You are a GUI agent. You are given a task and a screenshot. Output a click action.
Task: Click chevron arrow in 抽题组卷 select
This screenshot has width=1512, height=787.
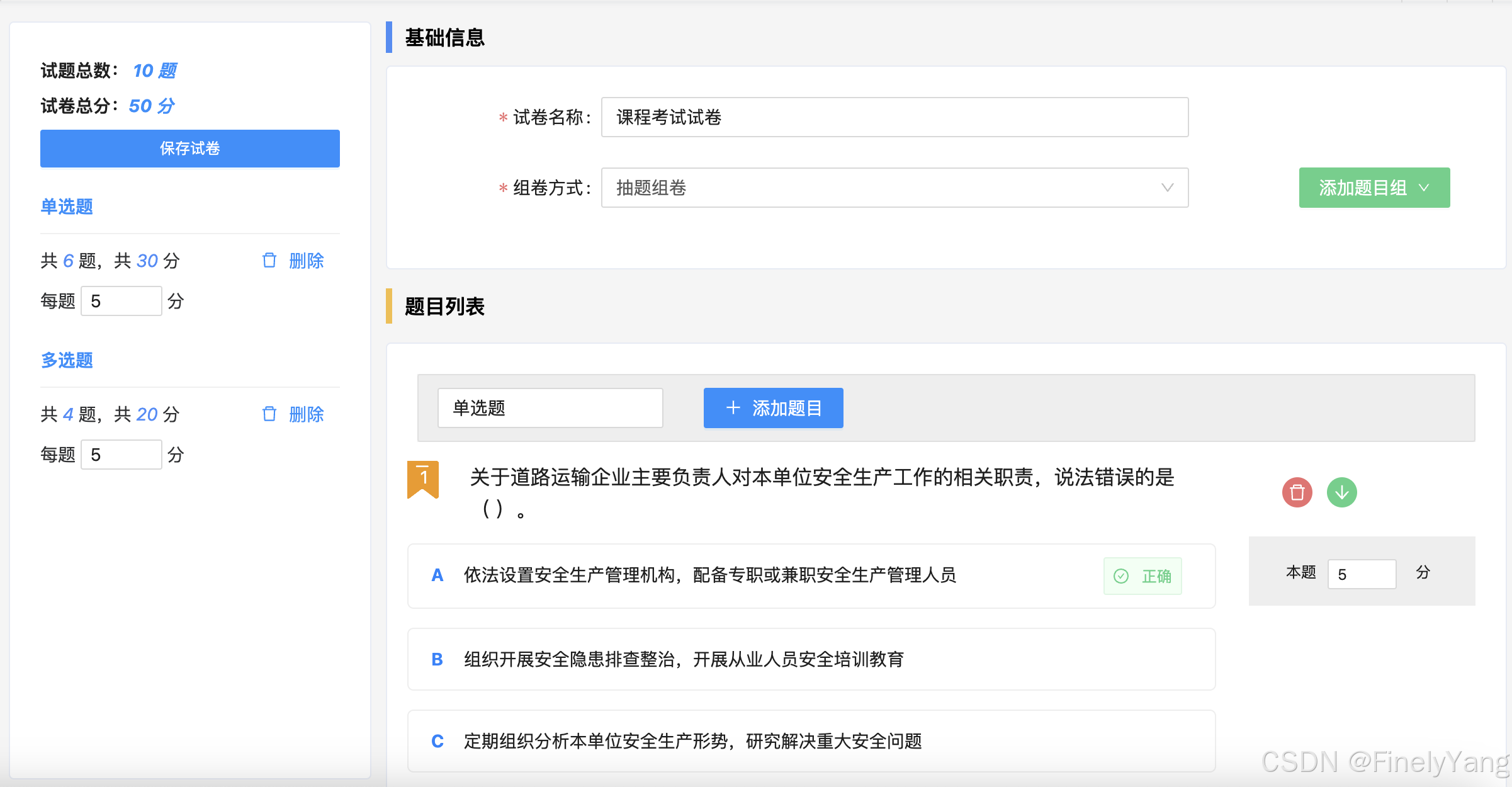[x=1167, y=188]
